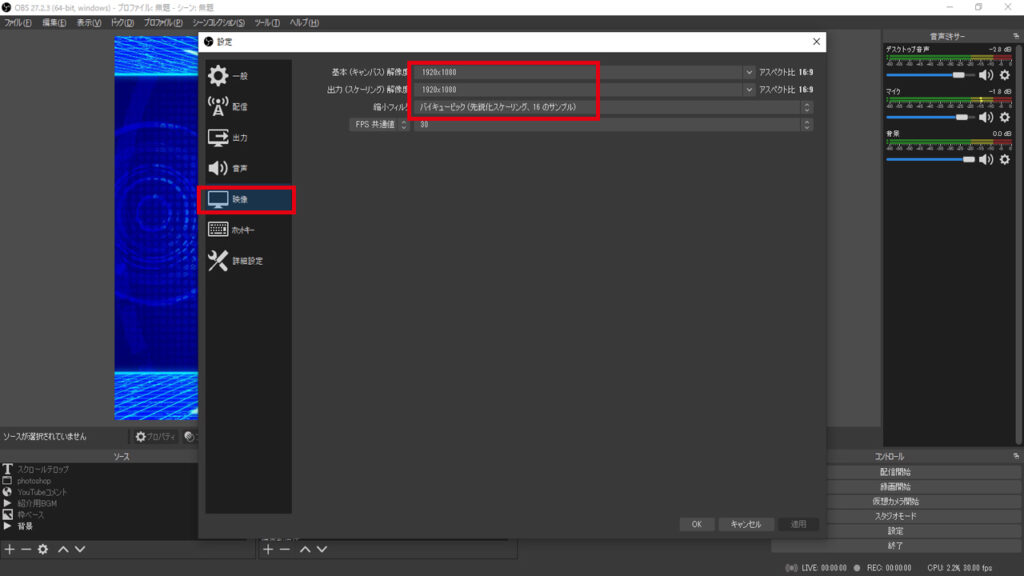
Task: Open the シーンコレクション menu
Action: coord(217,21)
